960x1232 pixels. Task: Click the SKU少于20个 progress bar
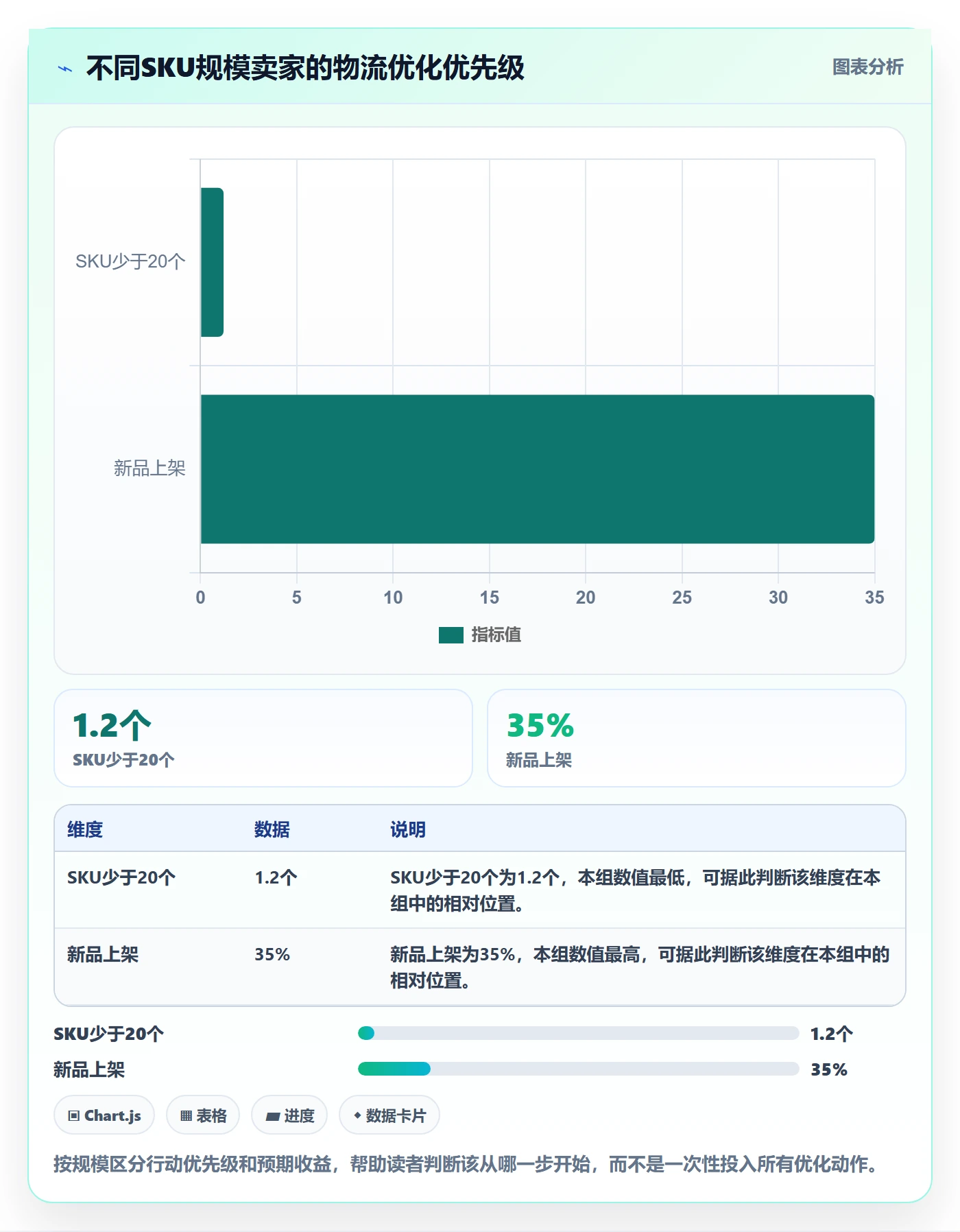(x=578, y=1033)
